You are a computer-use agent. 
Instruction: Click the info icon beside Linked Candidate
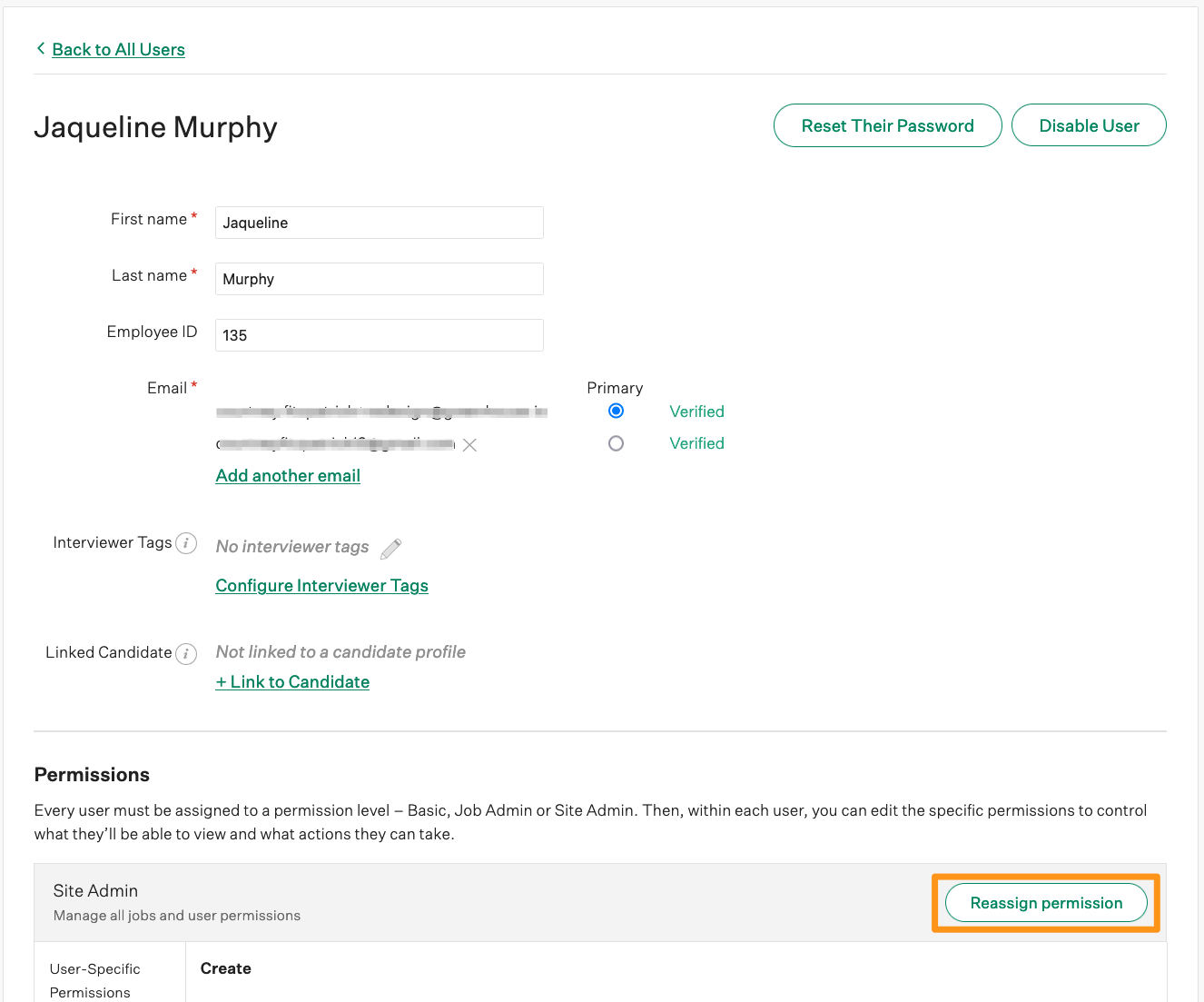tap(186, 654)
